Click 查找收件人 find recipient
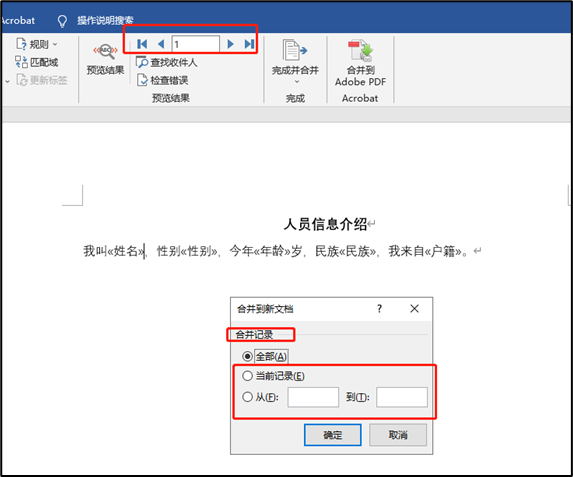The image size is (573, 477). (x=167, y=63)
